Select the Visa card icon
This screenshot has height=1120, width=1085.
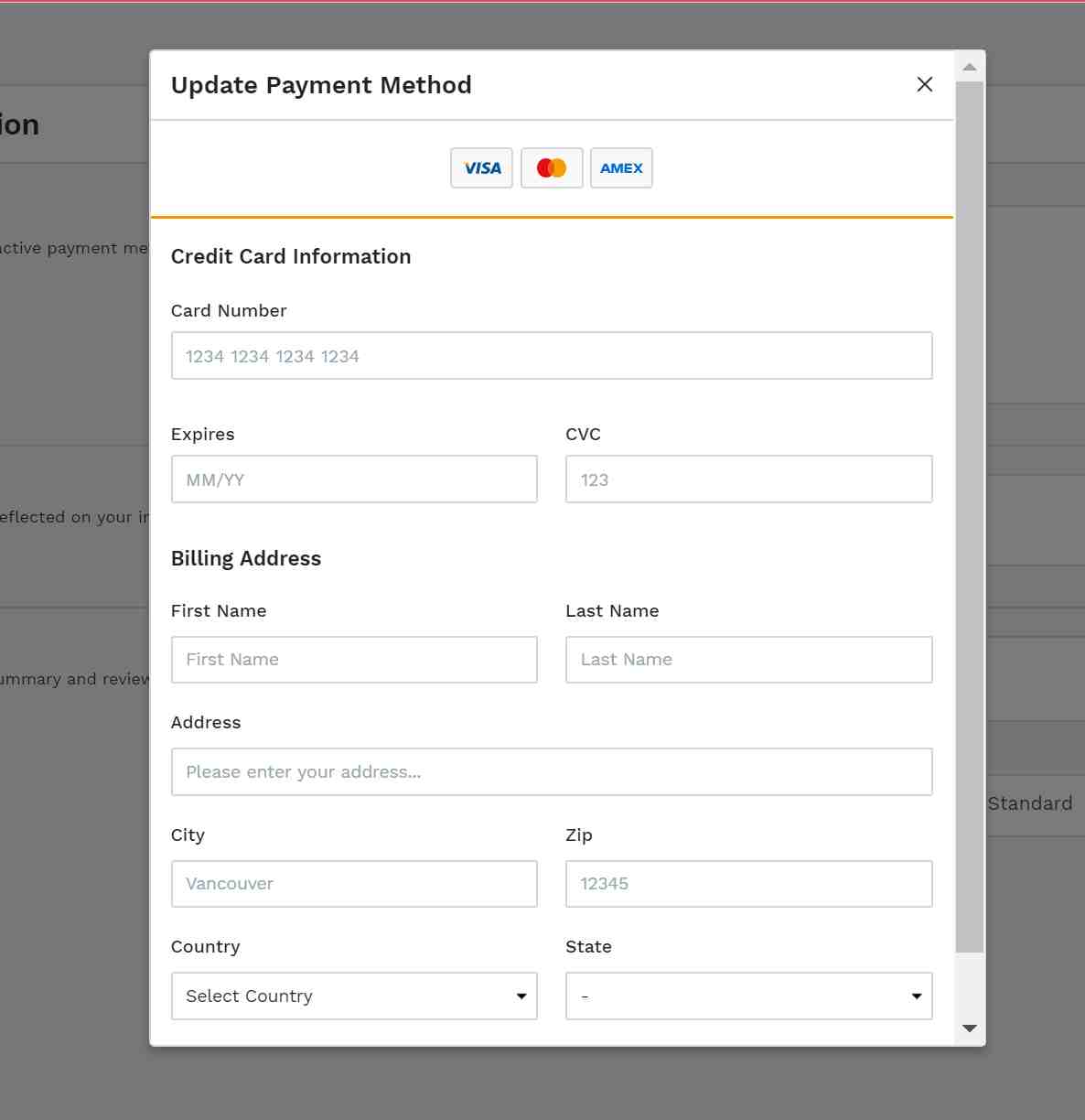(x=481, y=167)
